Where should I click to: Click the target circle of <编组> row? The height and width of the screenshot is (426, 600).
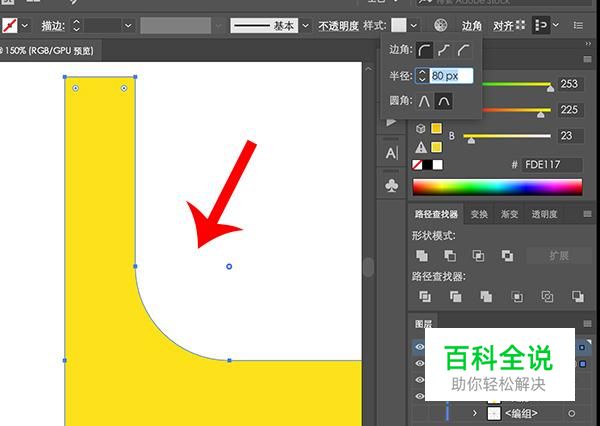click(x=571, y=413)
